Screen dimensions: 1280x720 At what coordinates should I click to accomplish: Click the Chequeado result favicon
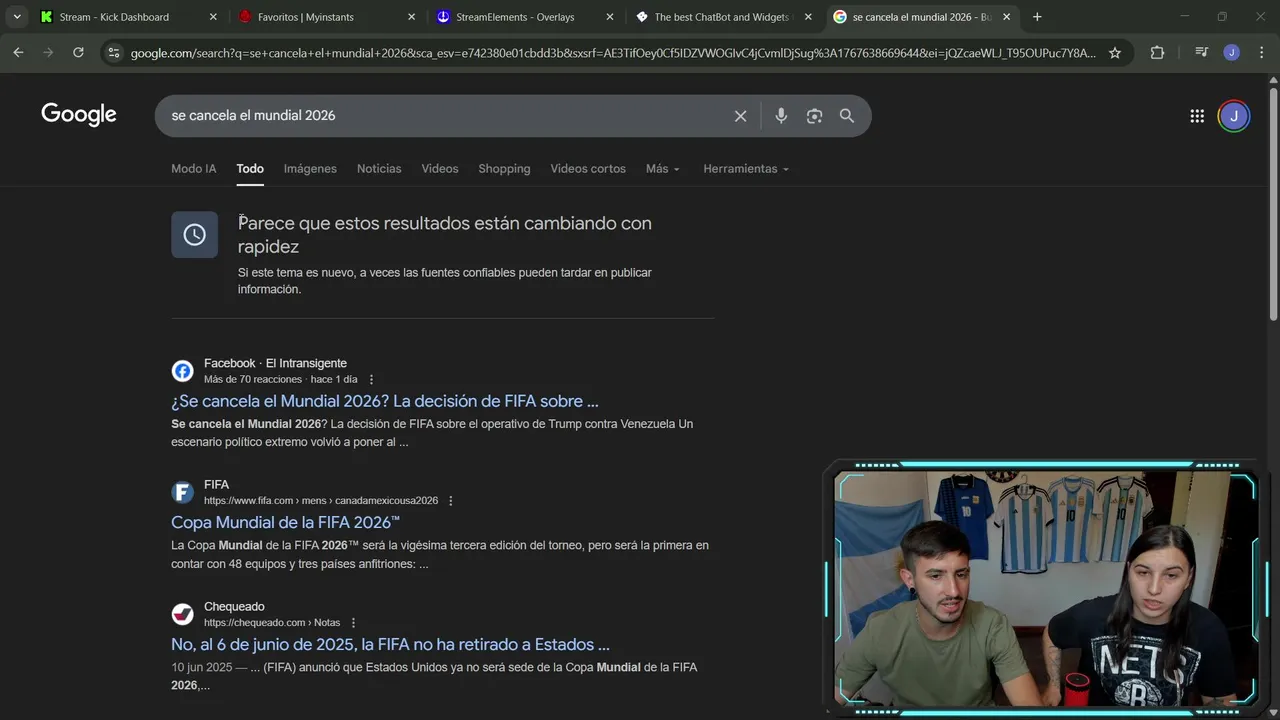click(182, 614)
